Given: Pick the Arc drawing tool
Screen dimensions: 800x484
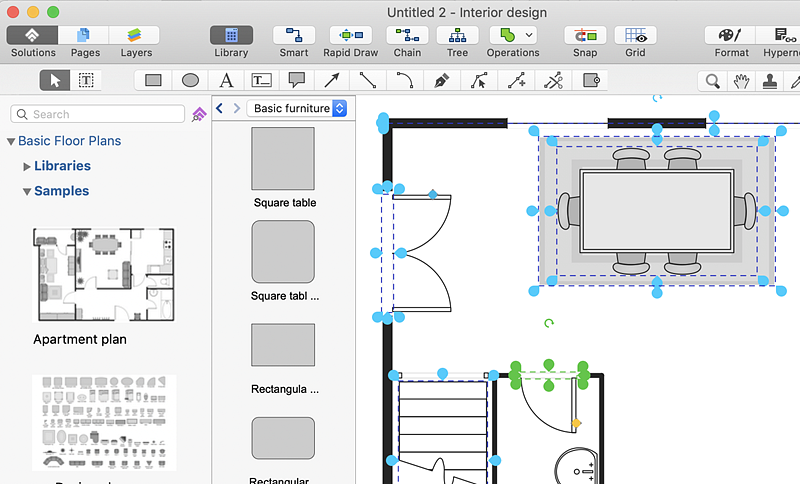Looking at the screenshot, I should pyautogui.click(x=404, y=80).
